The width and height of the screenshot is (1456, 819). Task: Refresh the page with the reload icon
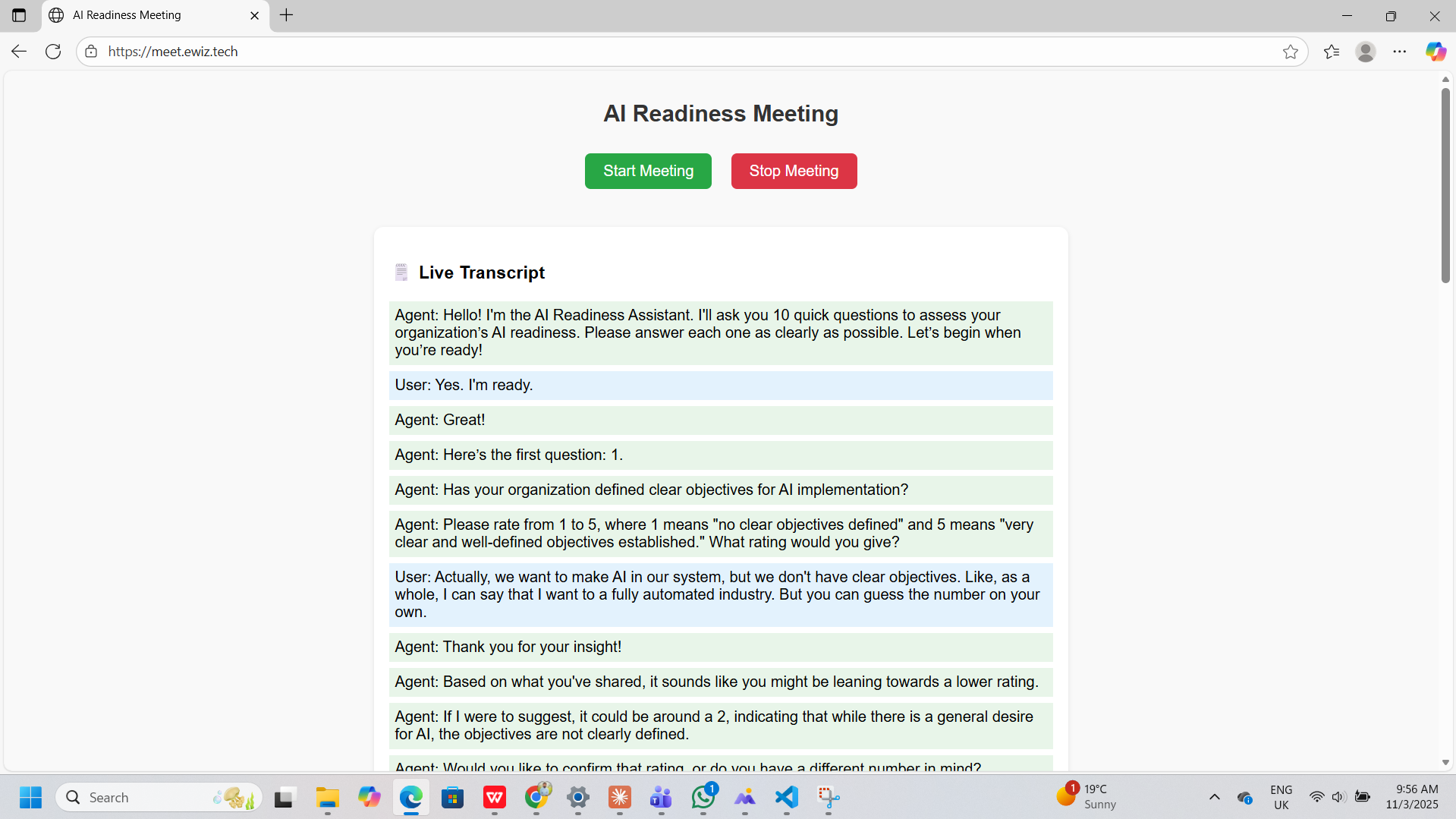[53, 52]
